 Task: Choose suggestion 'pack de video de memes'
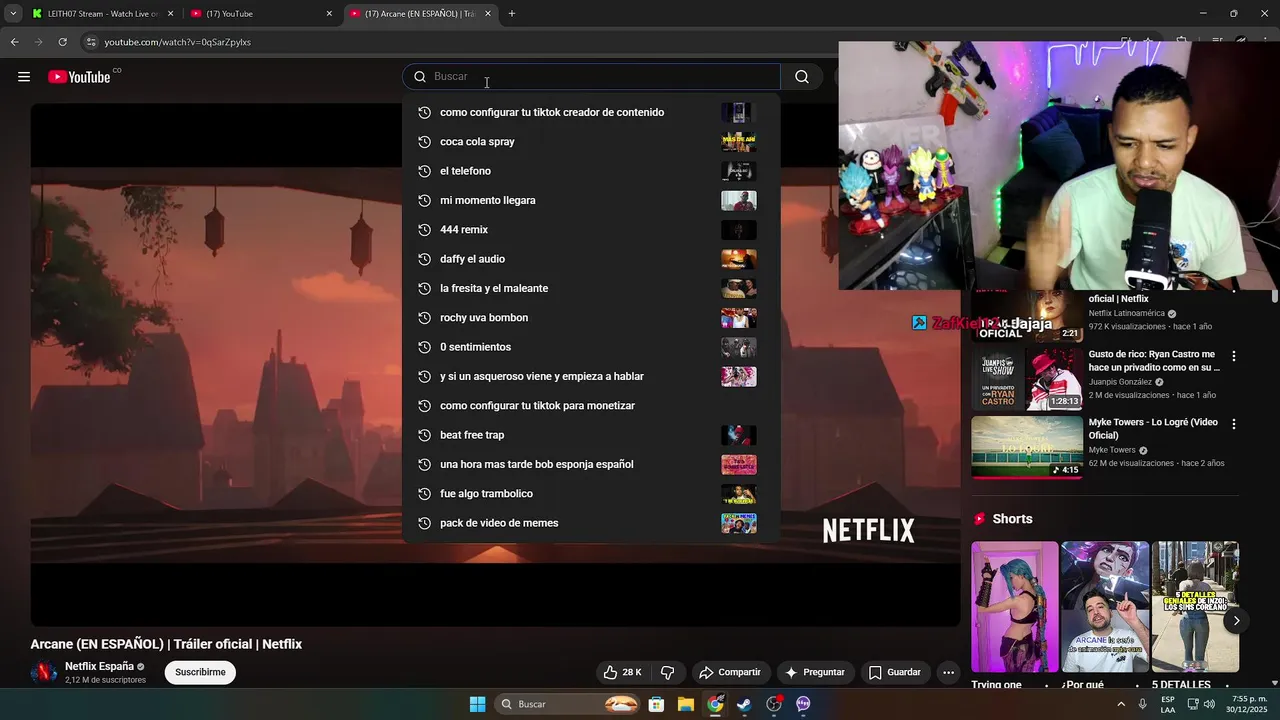591,523
